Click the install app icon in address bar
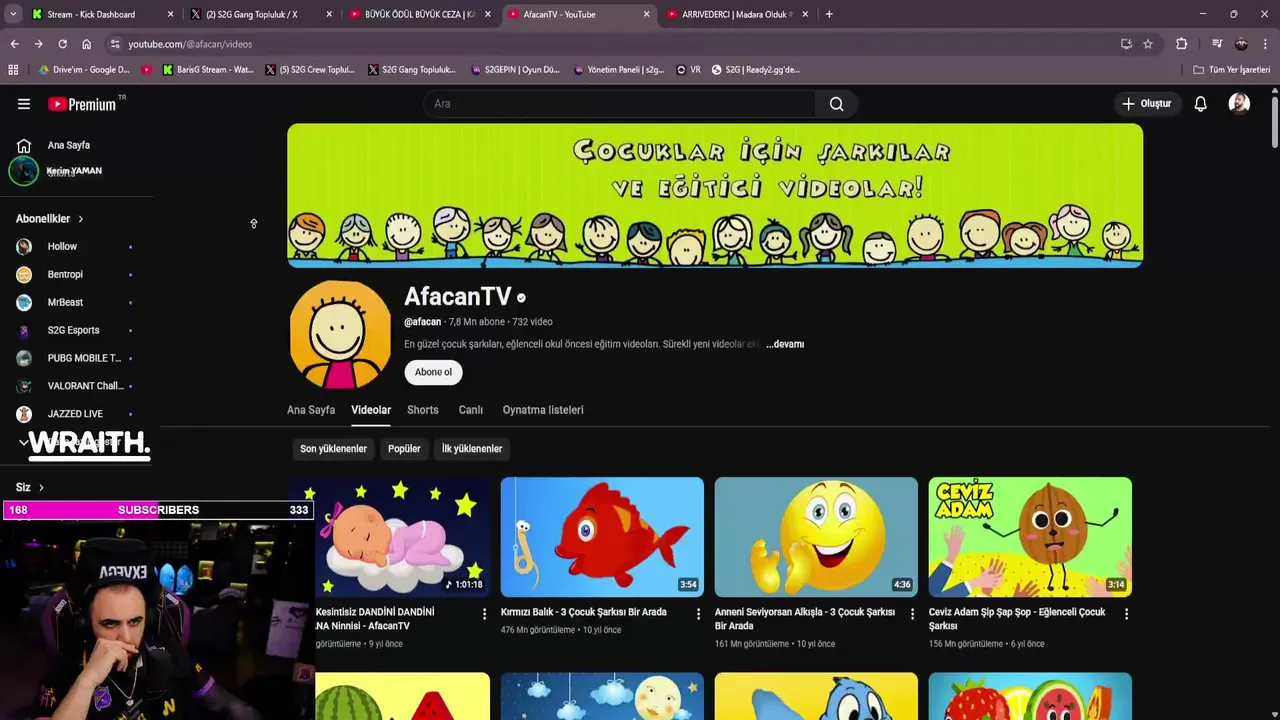1280x720 pixels. tap(1126, 44)
